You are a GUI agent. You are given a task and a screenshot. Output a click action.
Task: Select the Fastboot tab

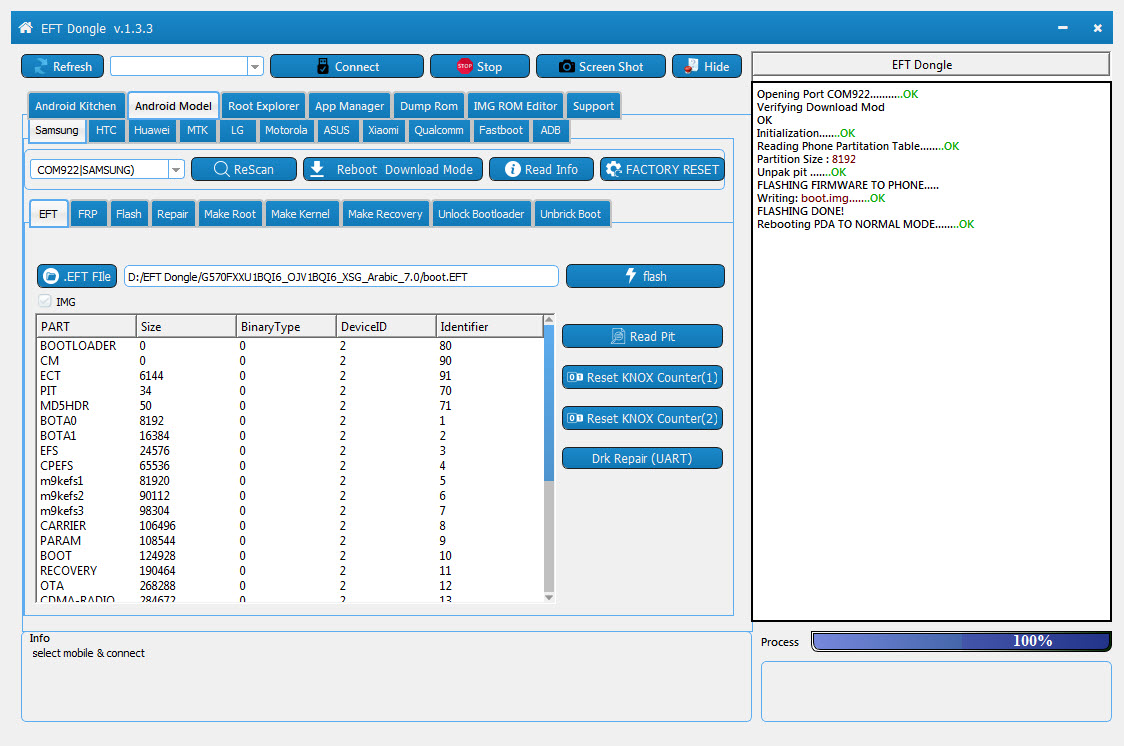click(x=501, y=130)
